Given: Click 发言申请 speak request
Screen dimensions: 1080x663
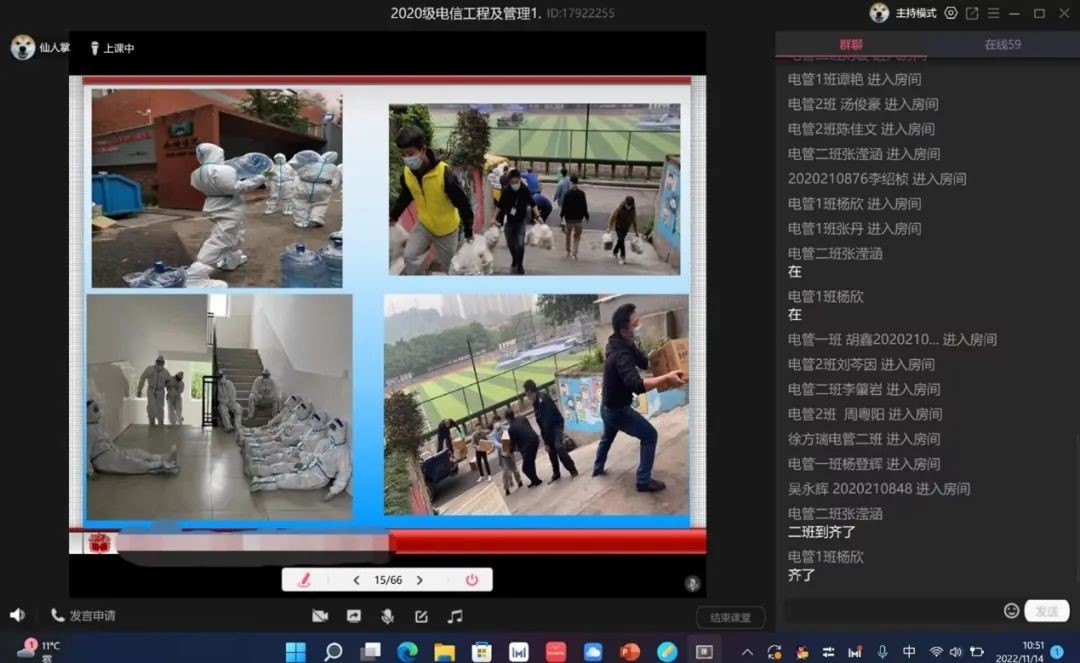Looking at the screenshot, I should 83,616.
